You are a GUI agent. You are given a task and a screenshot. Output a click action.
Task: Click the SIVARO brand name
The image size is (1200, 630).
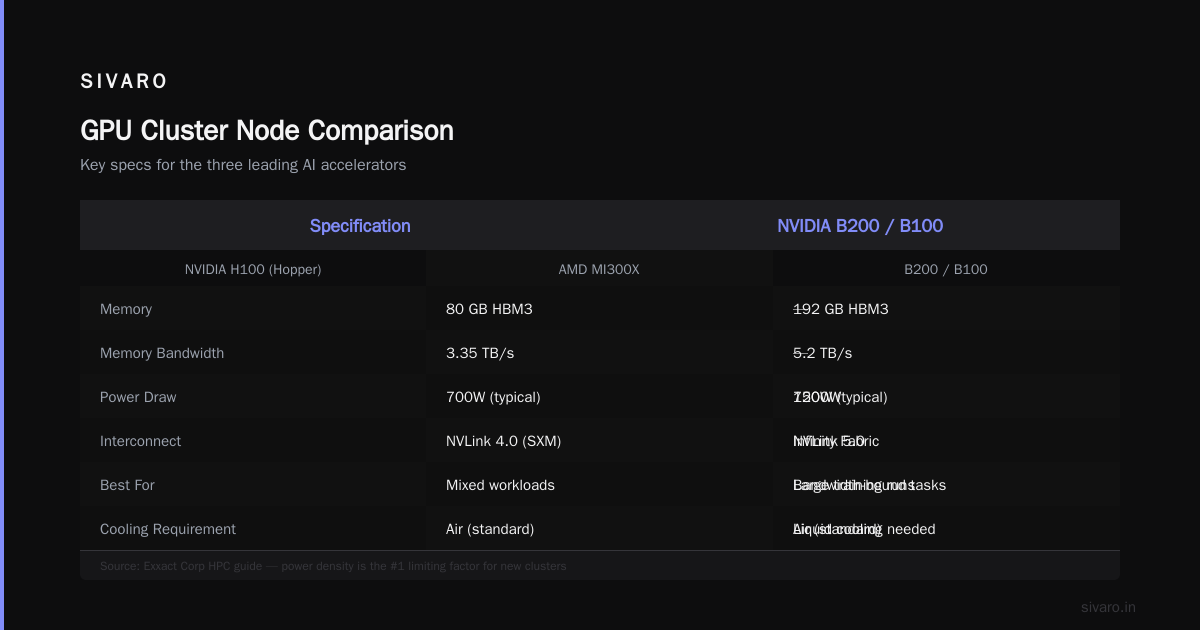[124, 82]
